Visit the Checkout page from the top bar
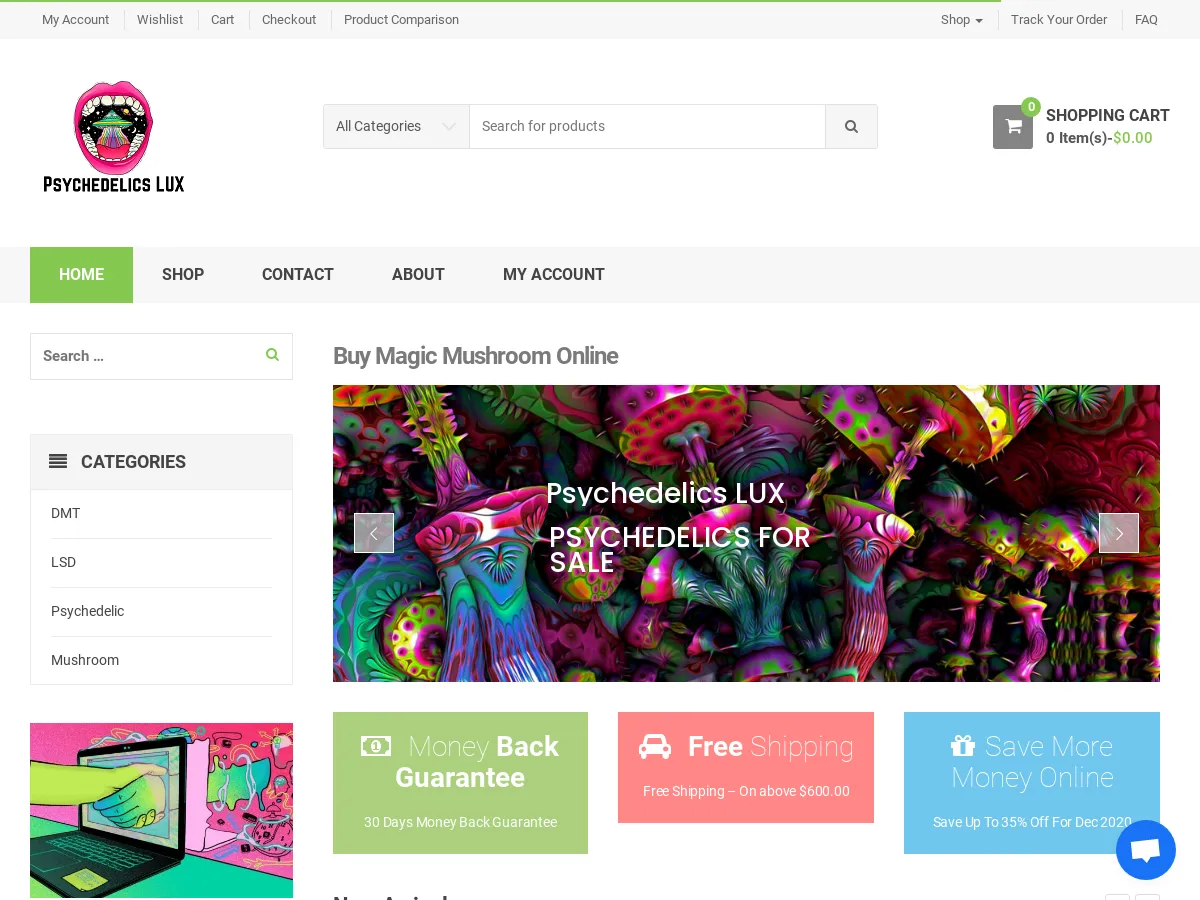The image size is (1200, 900). [289, 19]
